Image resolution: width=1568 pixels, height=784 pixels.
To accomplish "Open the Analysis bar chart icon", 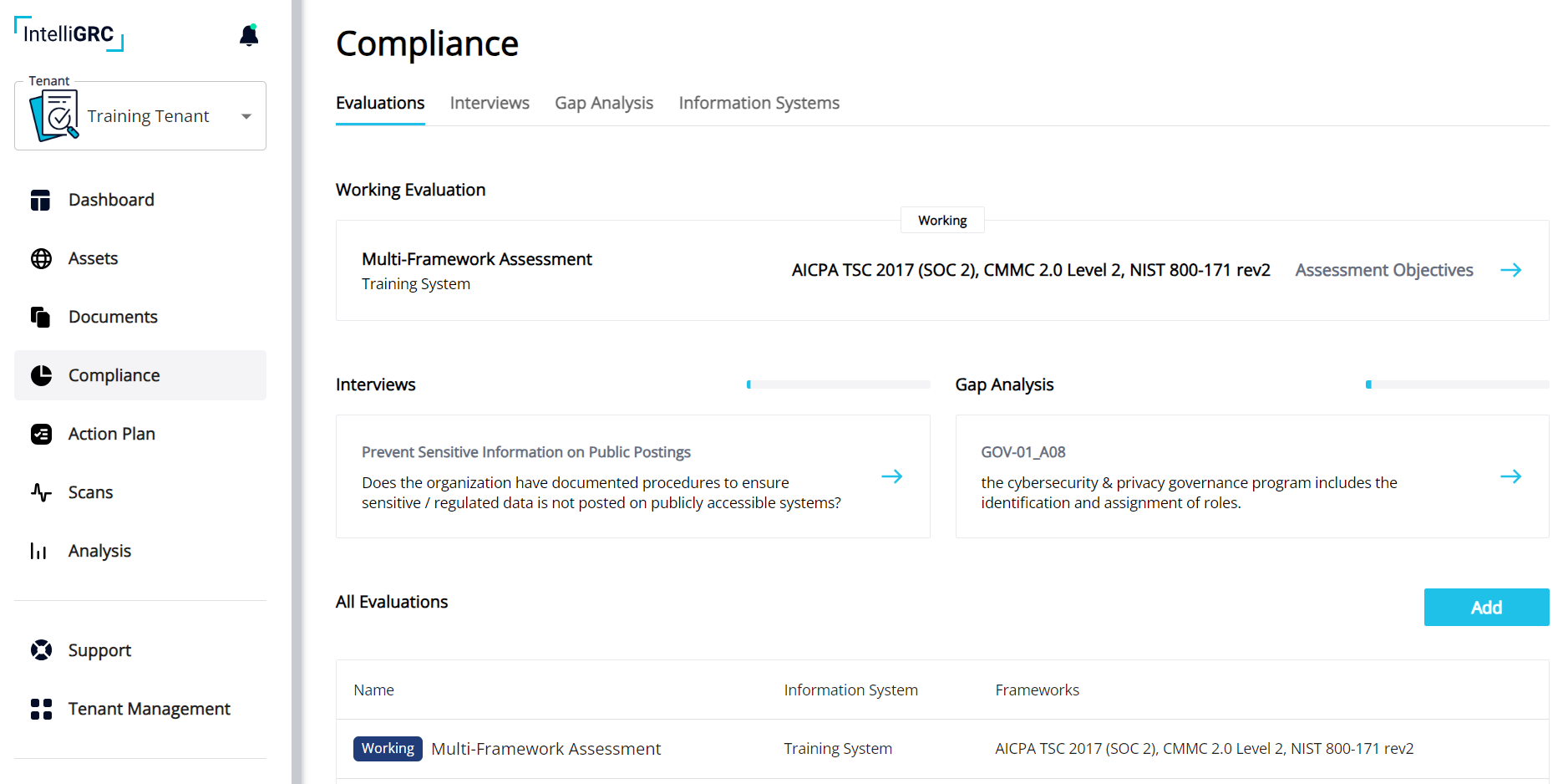I will [39, 552].
